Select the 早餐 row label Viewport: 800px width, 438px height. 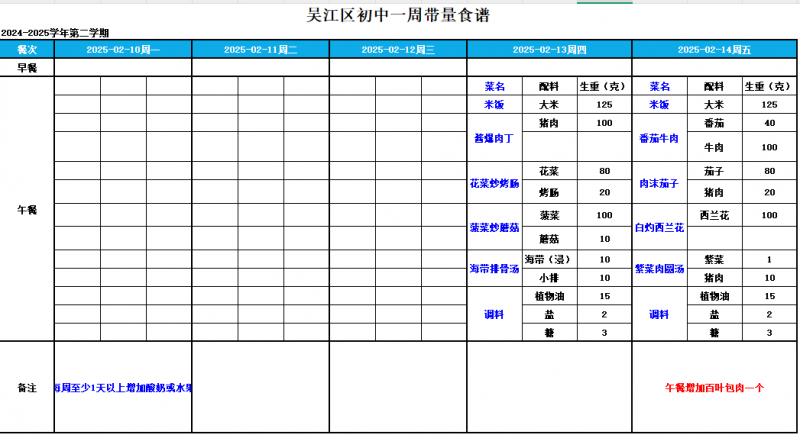click(x=27, y=67)
